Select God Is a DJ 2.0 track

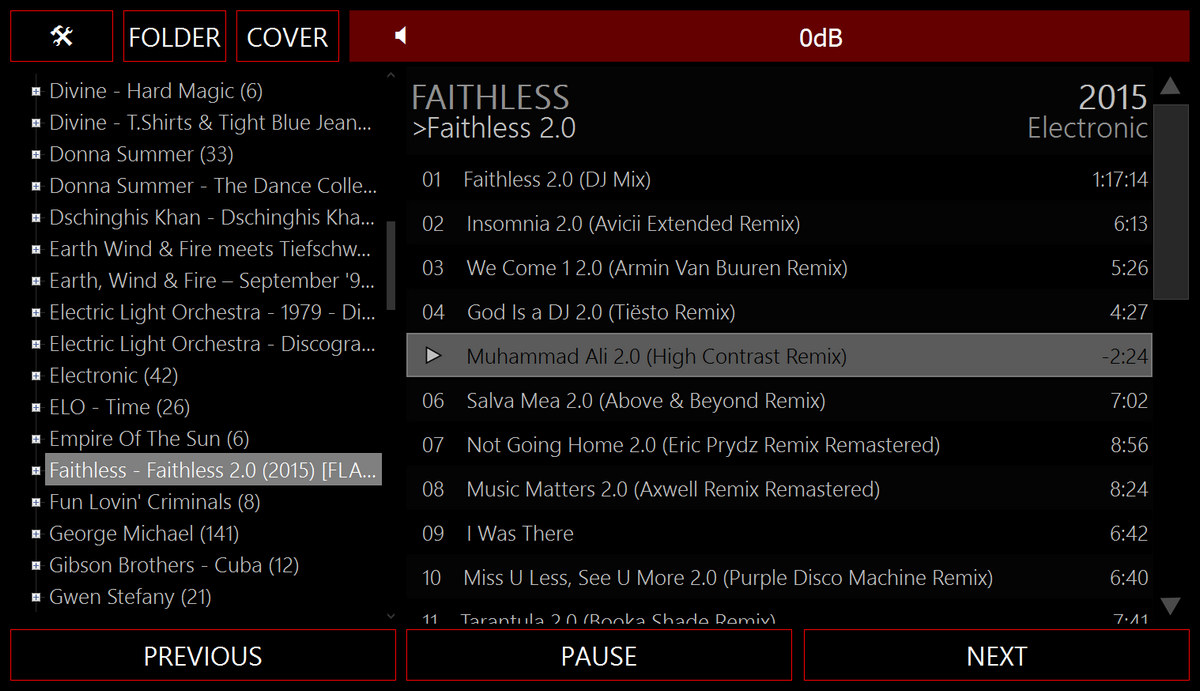(x=779, y=312)
